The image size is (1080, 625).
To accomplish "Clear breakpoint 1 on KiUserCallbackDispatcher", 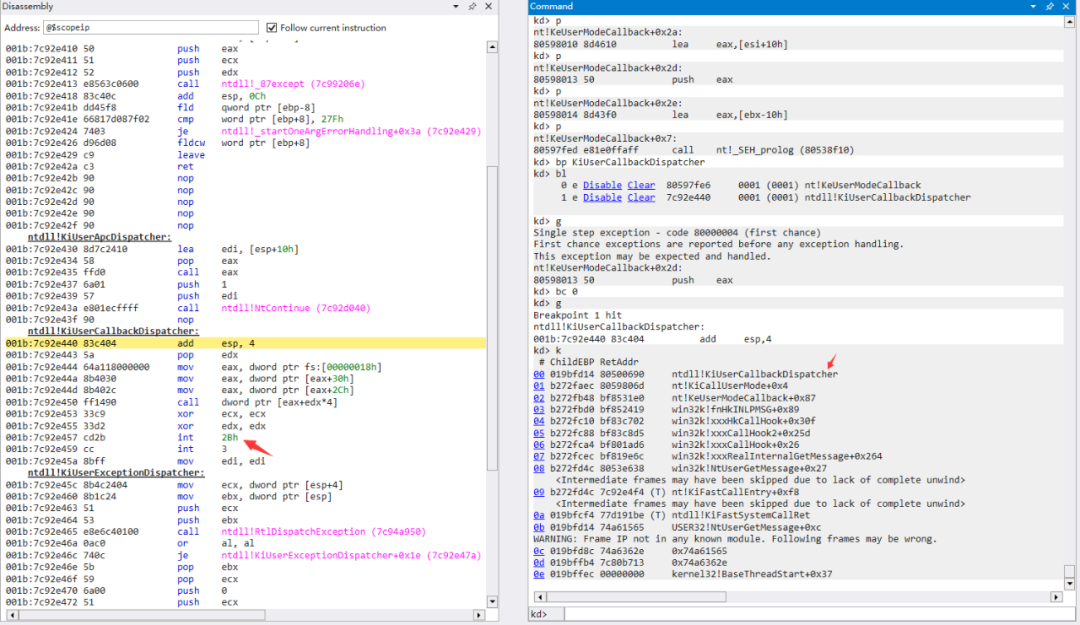I will coord(641,198).
